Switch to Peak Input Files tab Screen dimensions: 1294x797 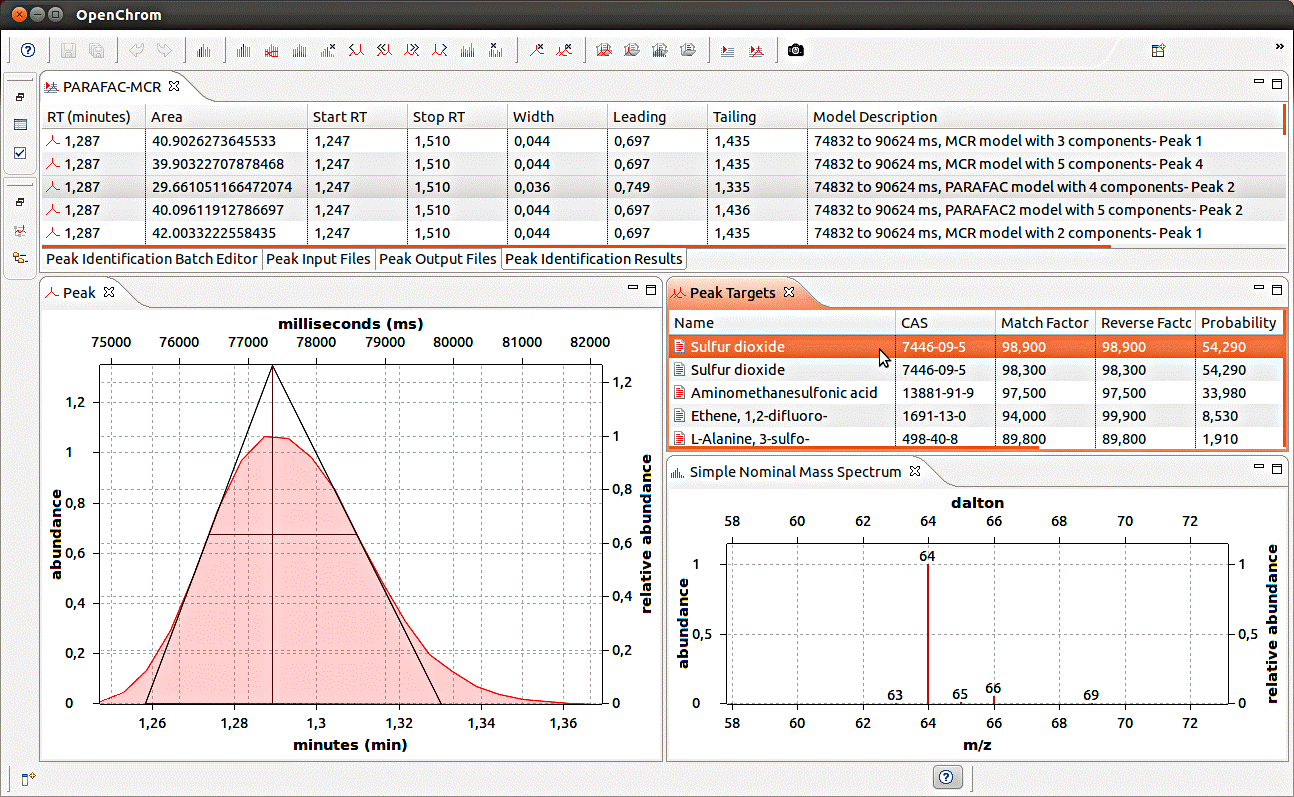pos(318,259)
